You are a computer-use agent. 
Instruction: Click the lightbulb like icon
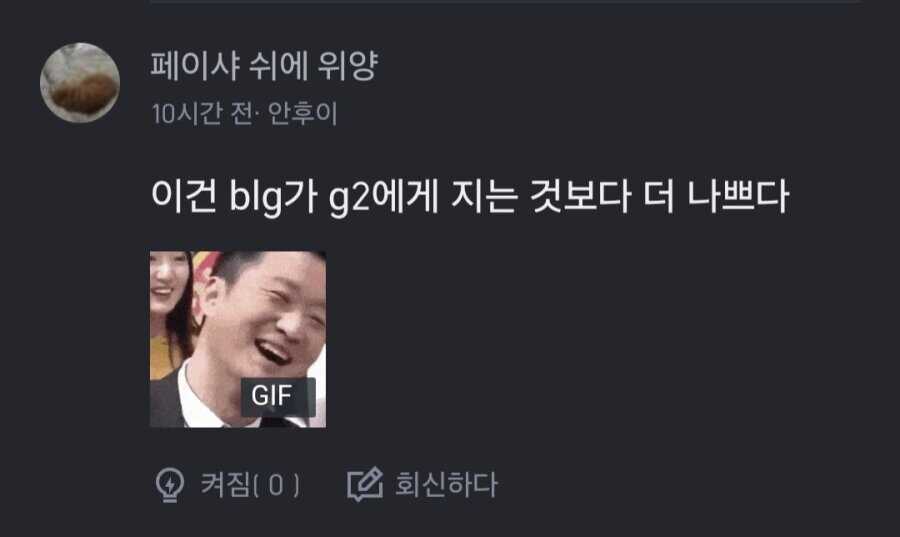[170, 485]
